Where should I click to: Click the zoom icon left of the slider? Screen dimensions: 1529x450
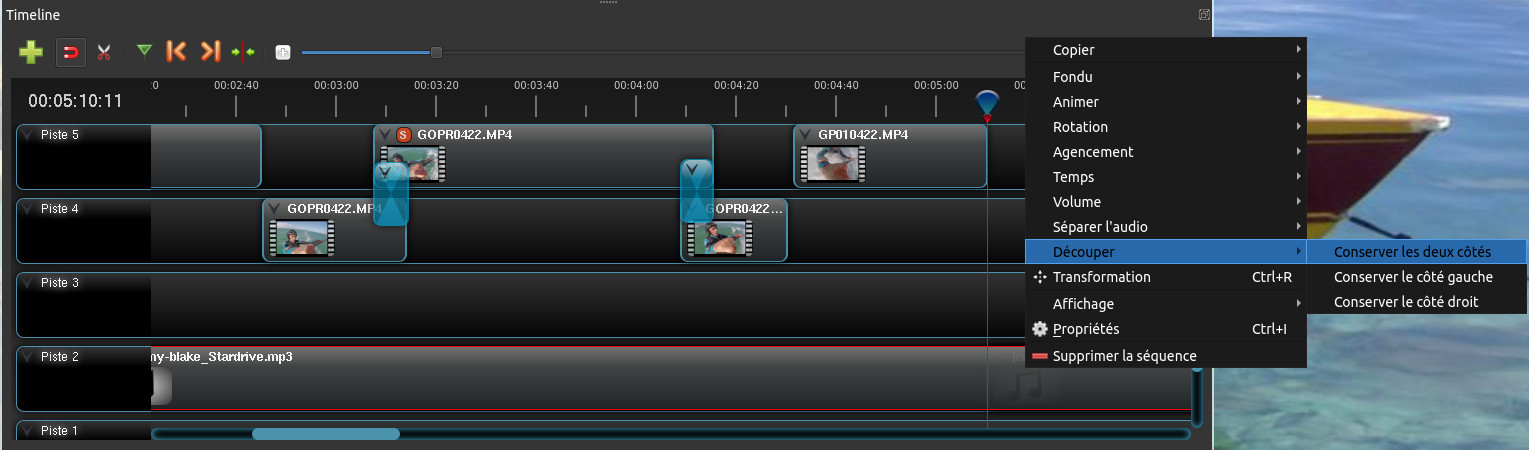coord(282,52)
